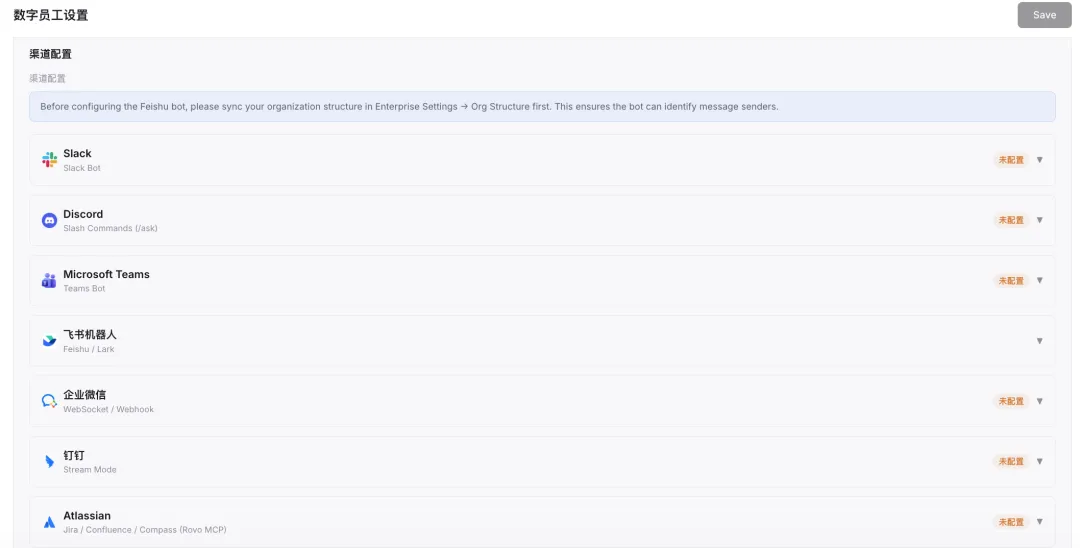Expand the Discord channel row arrow
Screen dimensions: 1080x548
click(1039, 220)
